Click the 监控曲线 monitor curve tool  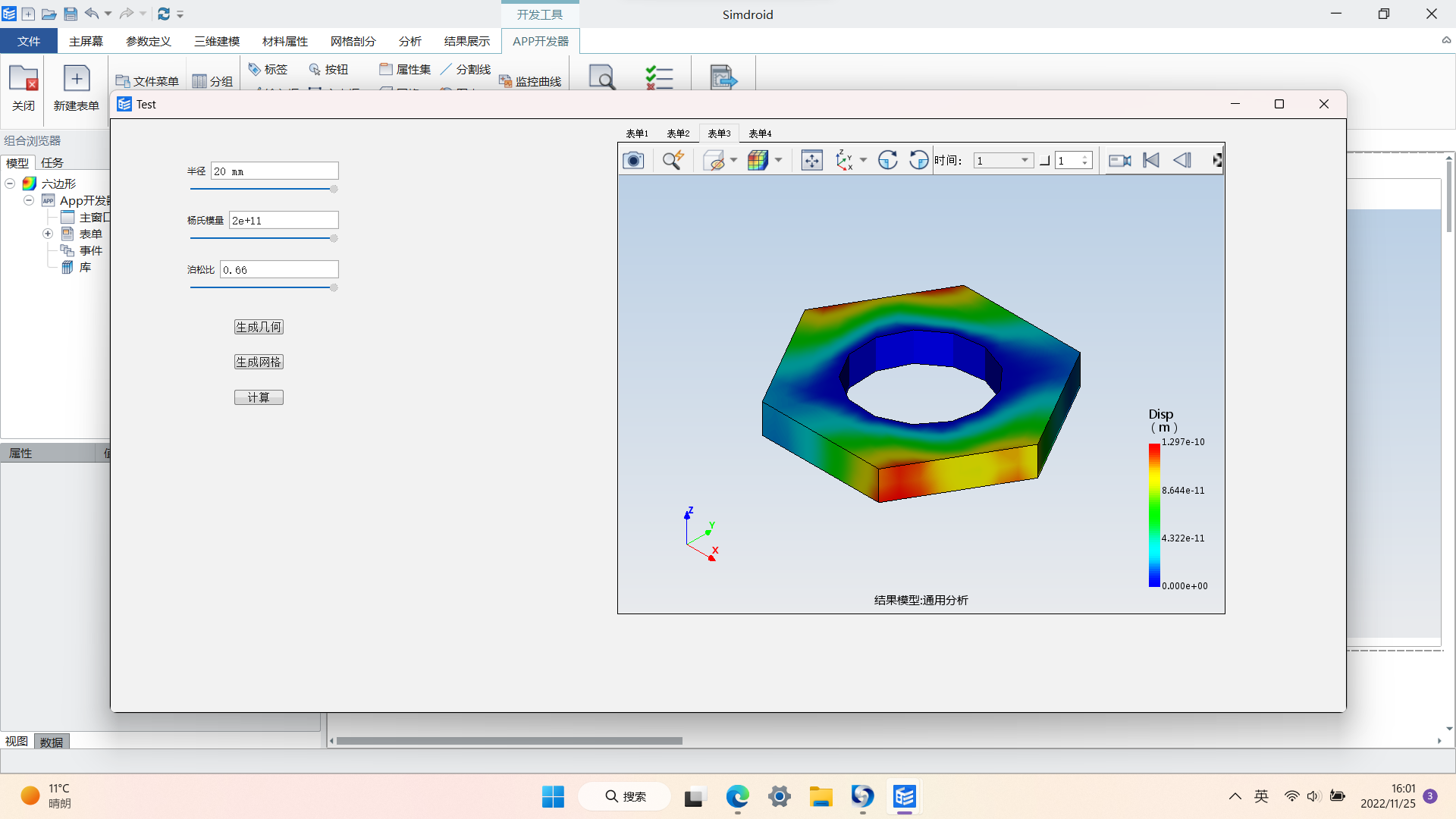click(530, 81)
